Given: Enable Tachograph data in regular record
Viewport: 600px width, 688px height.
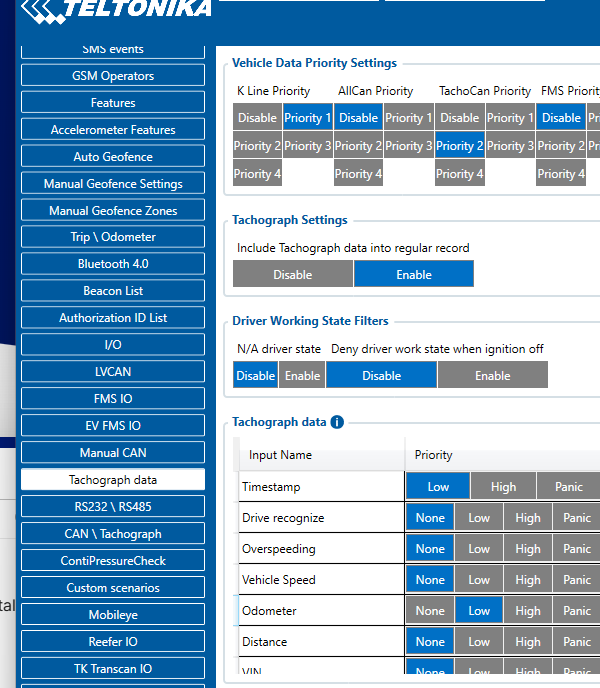Looking at the screenshot, I should point(414,274).
